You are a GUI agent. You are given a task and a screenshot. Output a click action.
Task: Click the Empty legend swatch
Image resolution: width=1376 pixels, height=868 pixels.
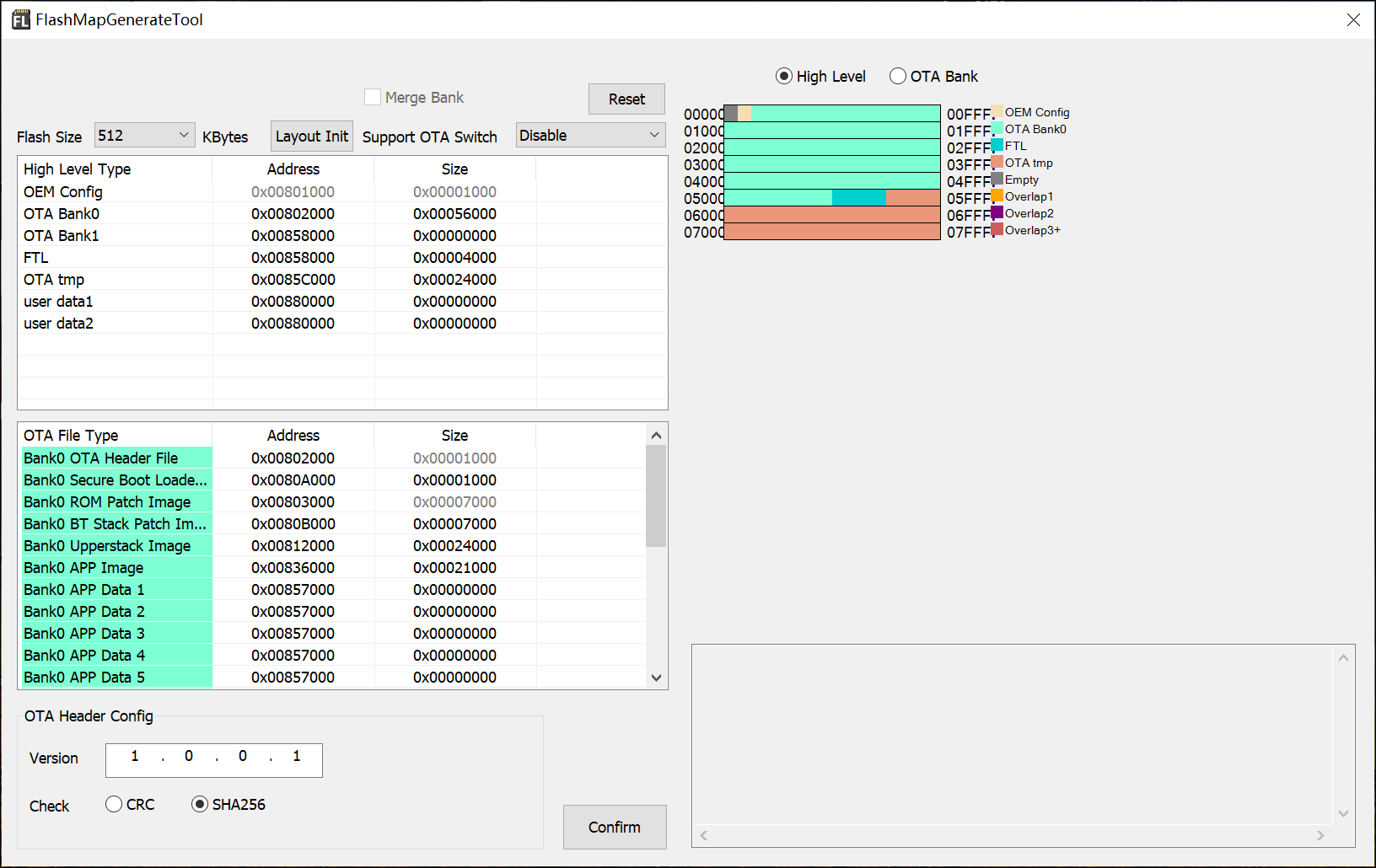click(x=997, y=179)
